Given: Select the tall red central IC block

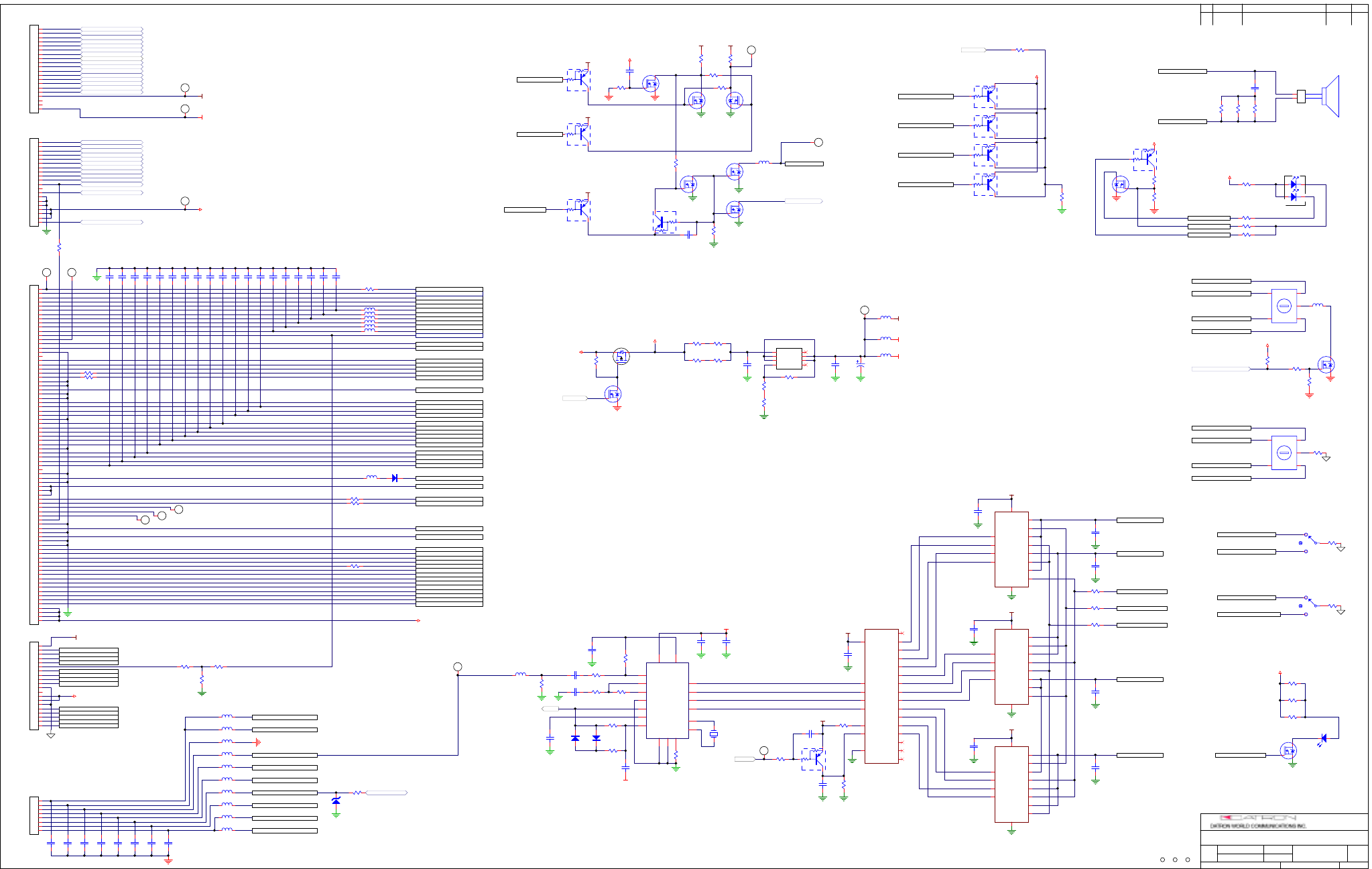Looking at the screenshot, I should click(x=881, y=696).
